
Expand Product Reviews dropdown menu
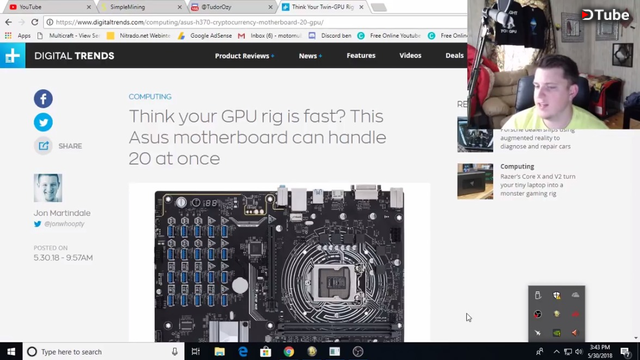244,56
